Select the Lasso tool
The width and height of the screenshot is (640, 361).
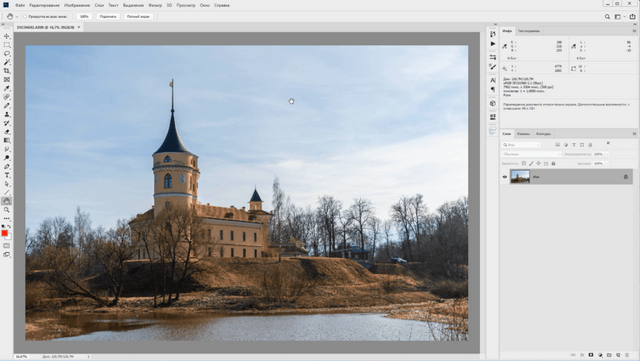tap(7, 53)
